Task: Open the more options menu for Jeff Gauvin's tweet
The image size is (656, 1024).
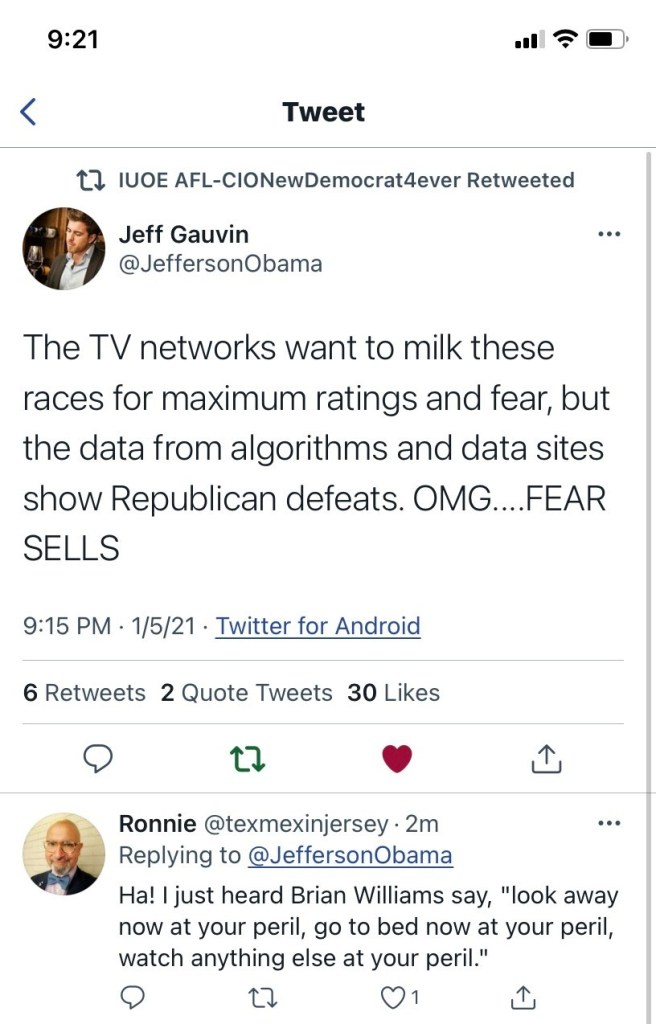Action: pos(608,235)
